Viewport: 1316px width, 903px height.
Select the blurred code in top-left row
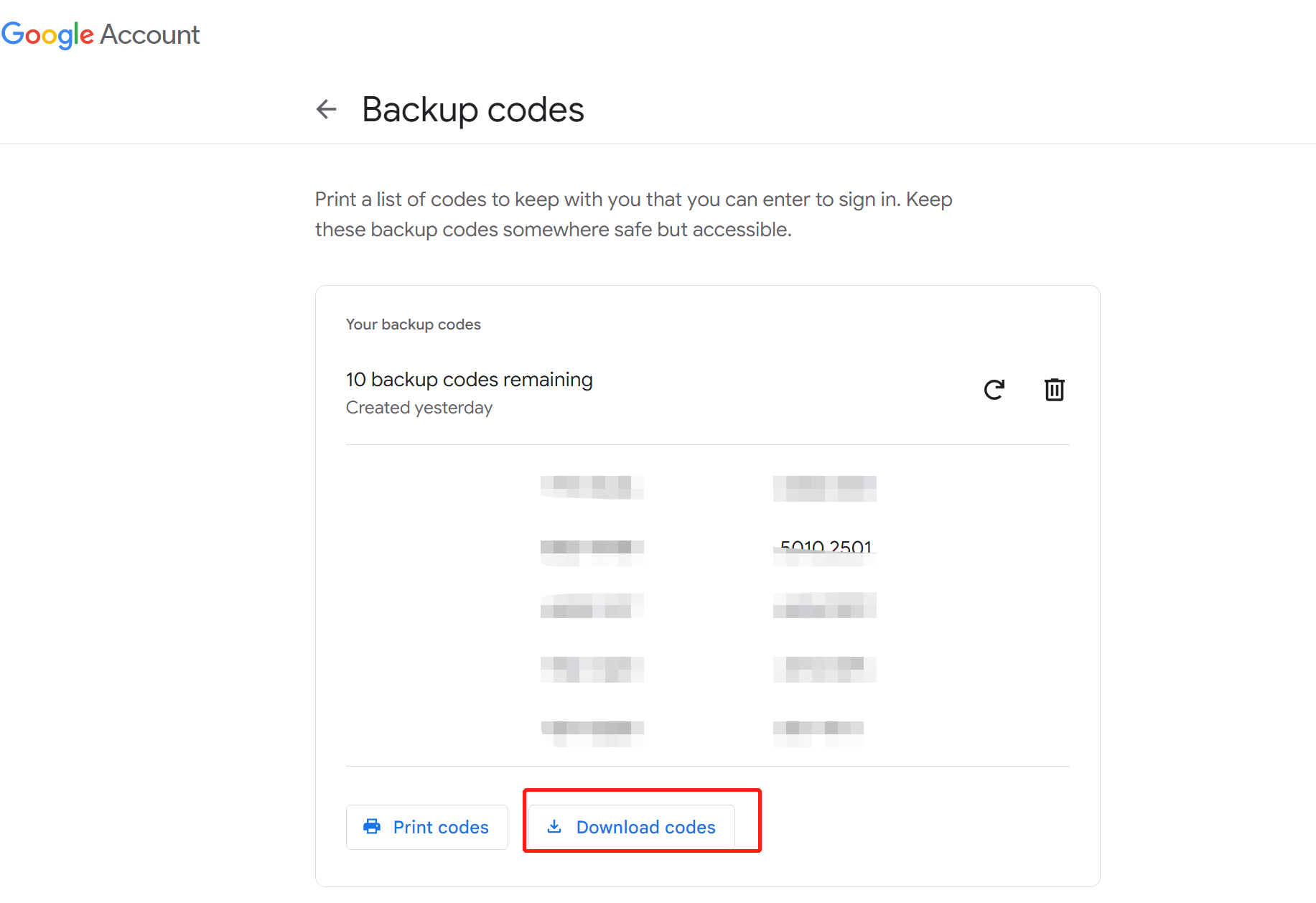click(592, 487)
